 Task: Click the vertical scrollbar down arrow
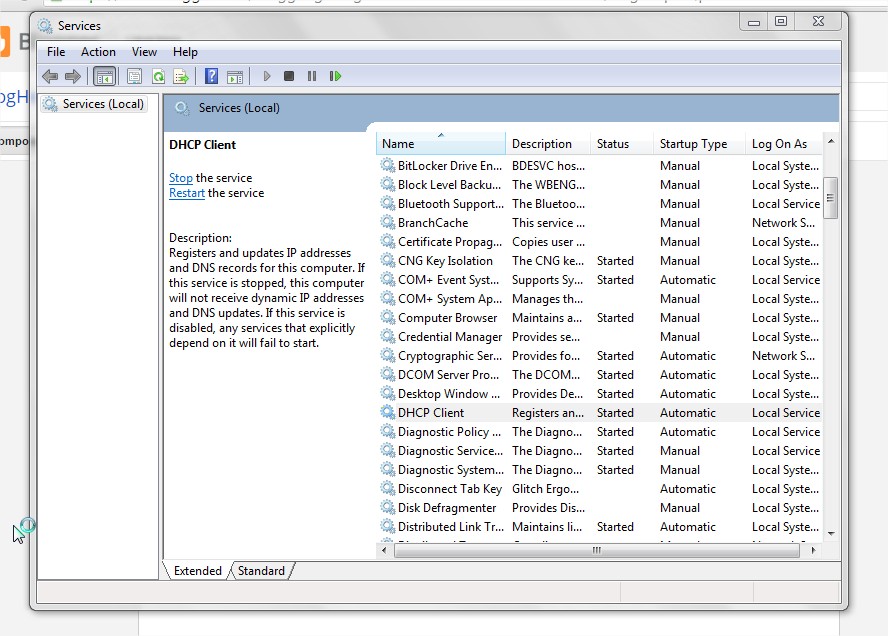pos(831,533)
